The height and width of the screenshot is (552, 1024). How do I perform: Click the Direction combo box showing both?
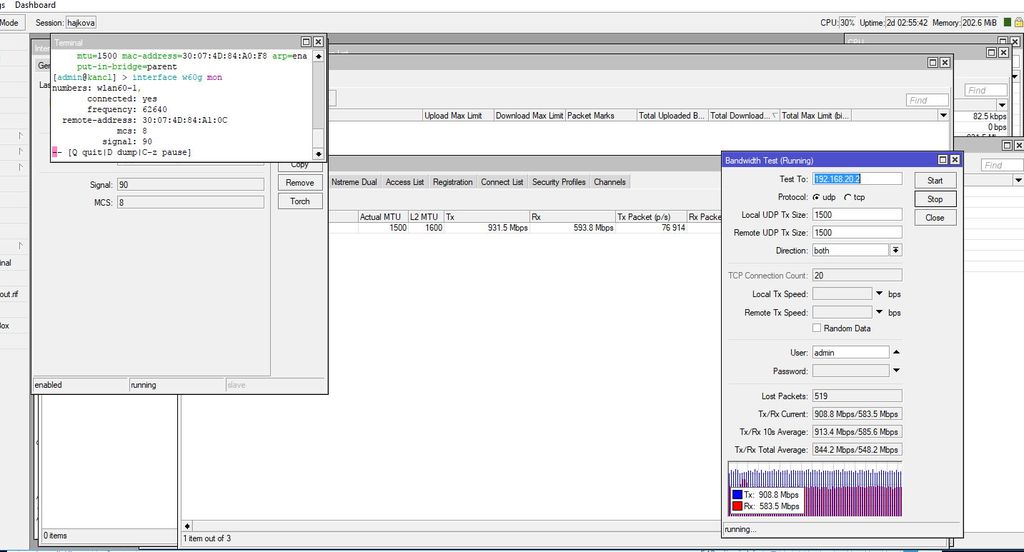pyautogui.click(x=850, y=250)
